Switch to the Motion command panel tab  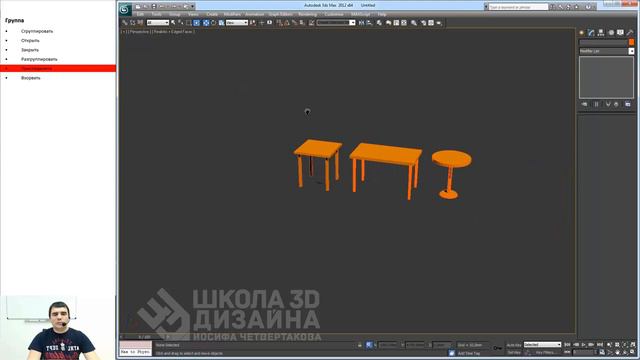click(x=611, y=33)
